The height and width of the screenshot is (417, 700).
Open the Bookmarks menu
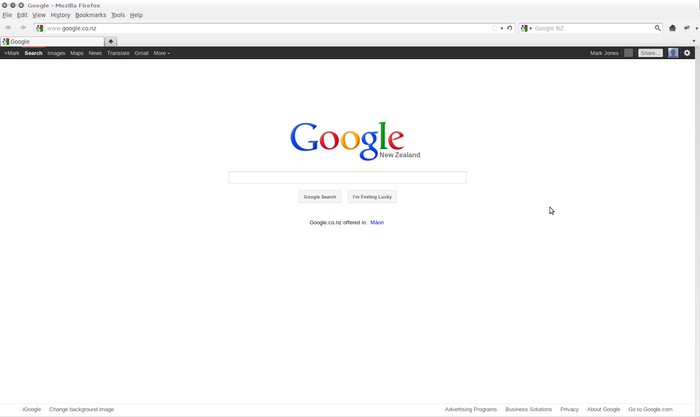[91, 15]
